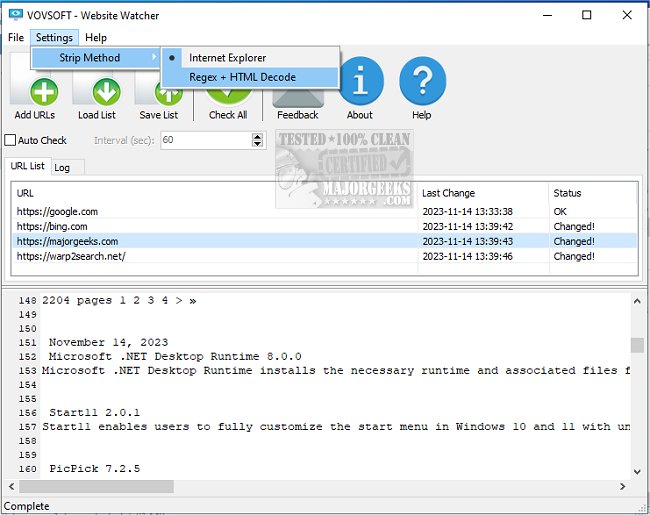Image resolution: width=650 pixels, height=515 pixels.
Task: Select Internet Explorer strip method
Action: (x=250, y=58)
